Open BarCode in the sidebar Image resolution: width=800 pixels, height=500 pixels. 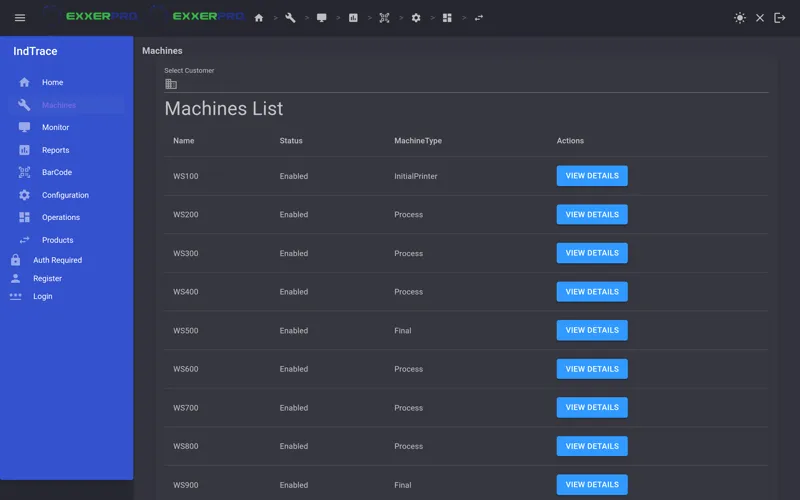66,172
